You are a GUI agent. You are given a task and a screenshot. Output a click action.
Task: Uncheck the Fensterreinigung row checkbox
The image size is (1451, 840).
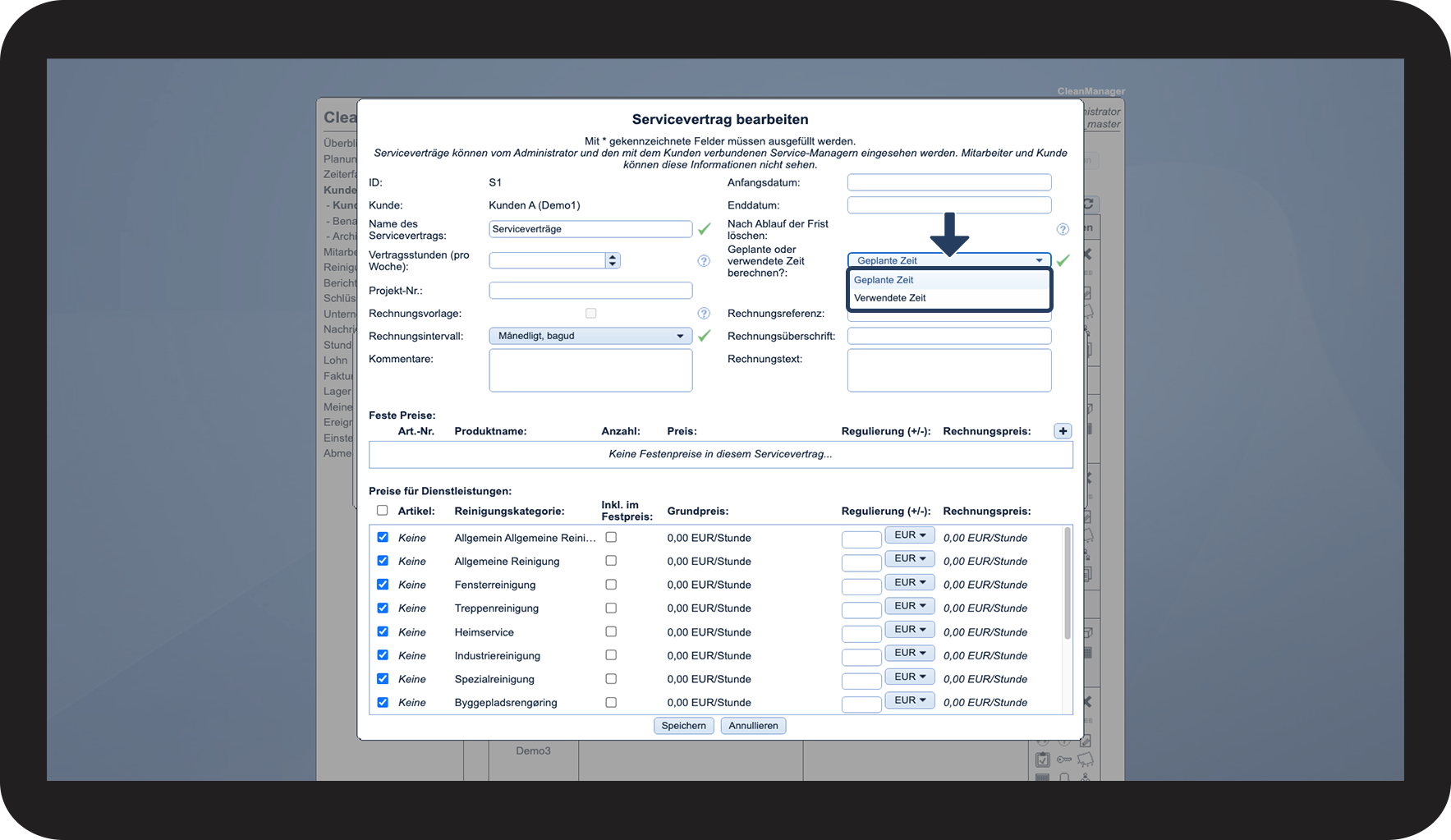(383, 585)
